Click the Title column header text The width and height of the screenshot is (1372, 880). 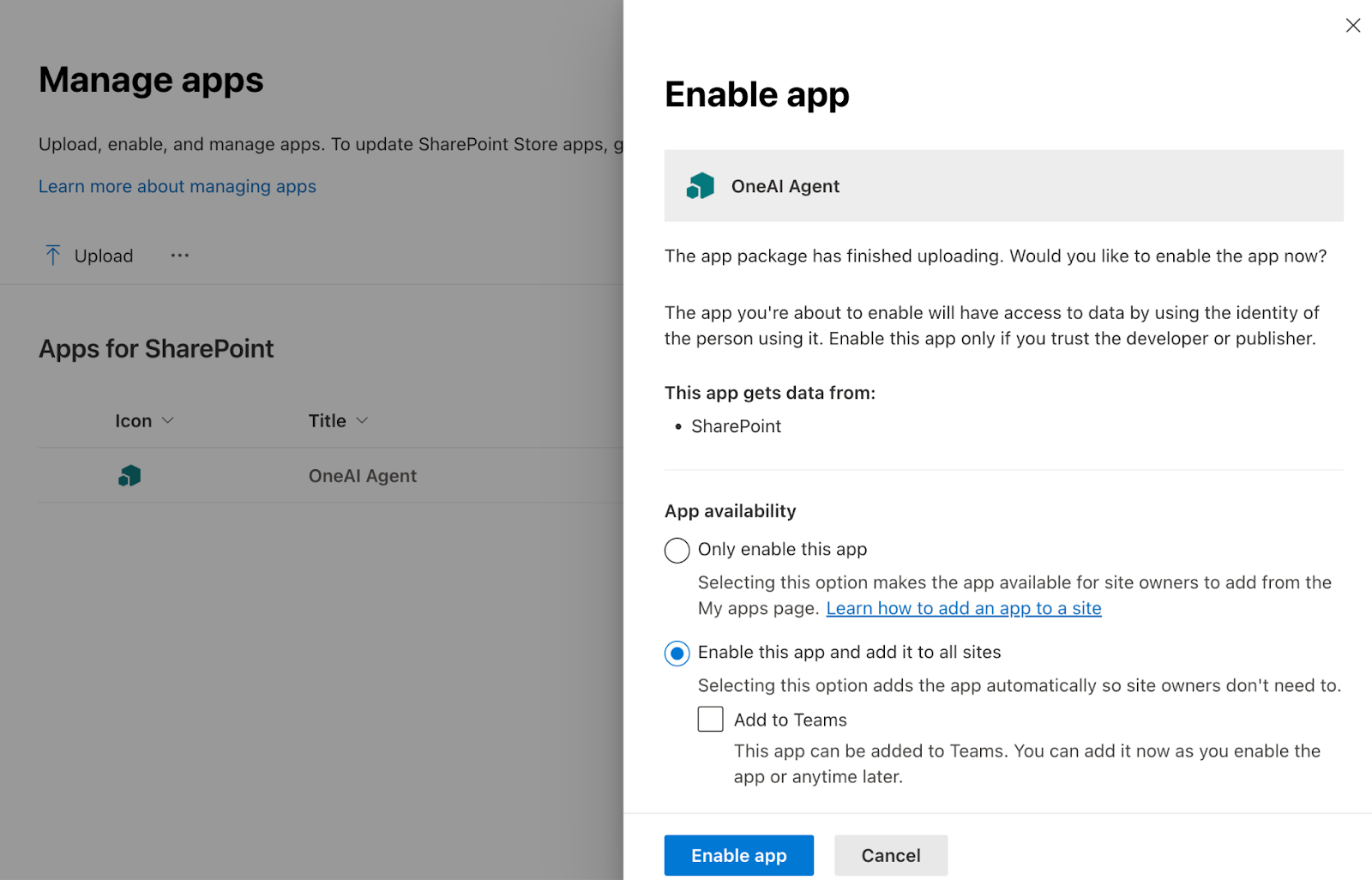pyautogui.click(x=328, y=420)
